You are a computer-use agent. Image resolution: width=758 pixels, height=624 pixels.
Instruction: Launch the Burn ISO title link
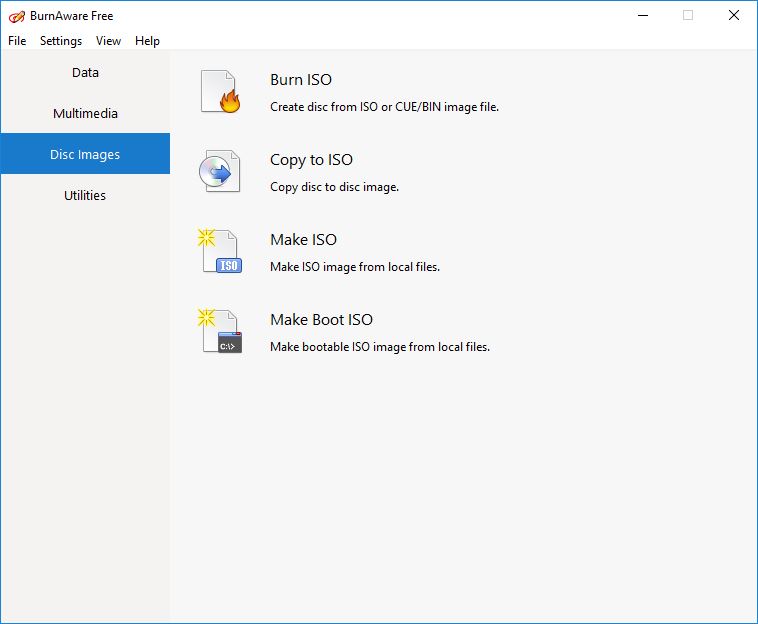(301, 79)
